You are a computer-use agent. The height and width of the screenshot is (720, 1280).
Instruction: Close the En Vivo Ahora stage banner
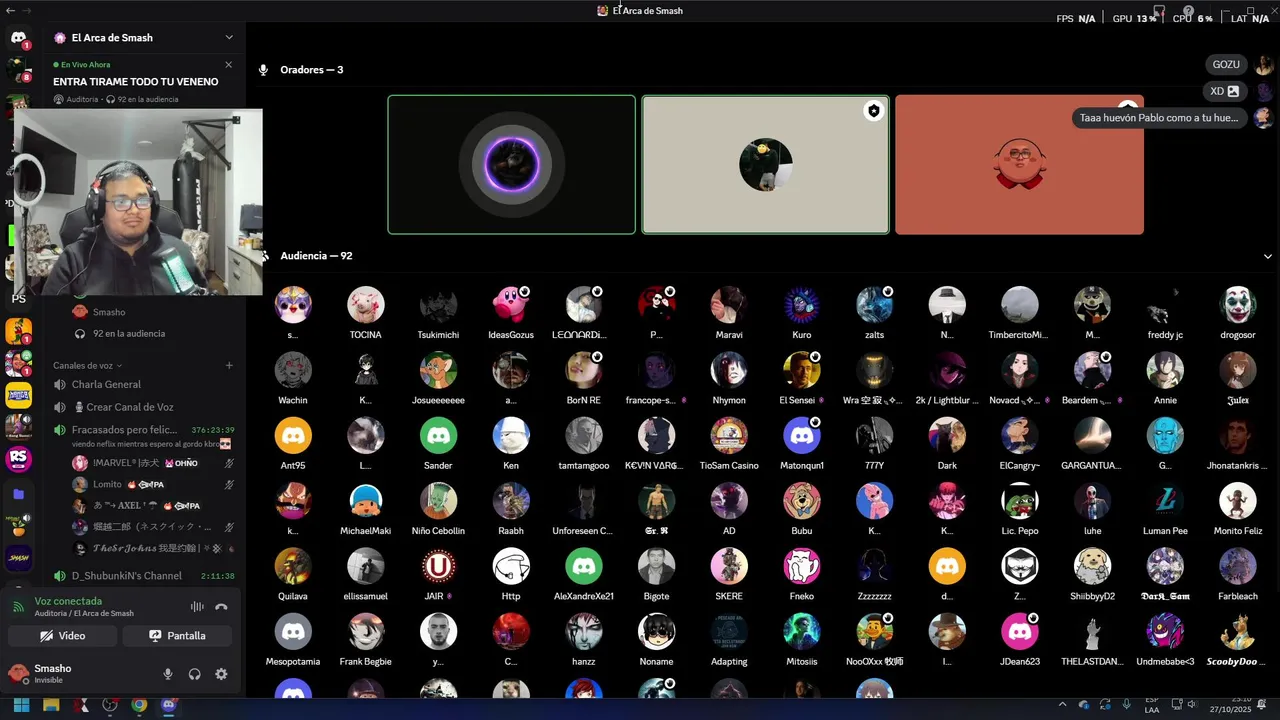pos(228,65)
